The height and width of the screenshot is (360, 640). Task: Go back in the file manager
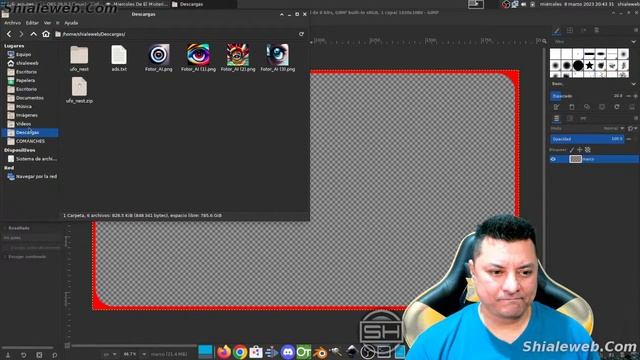[x=9, y=34]
